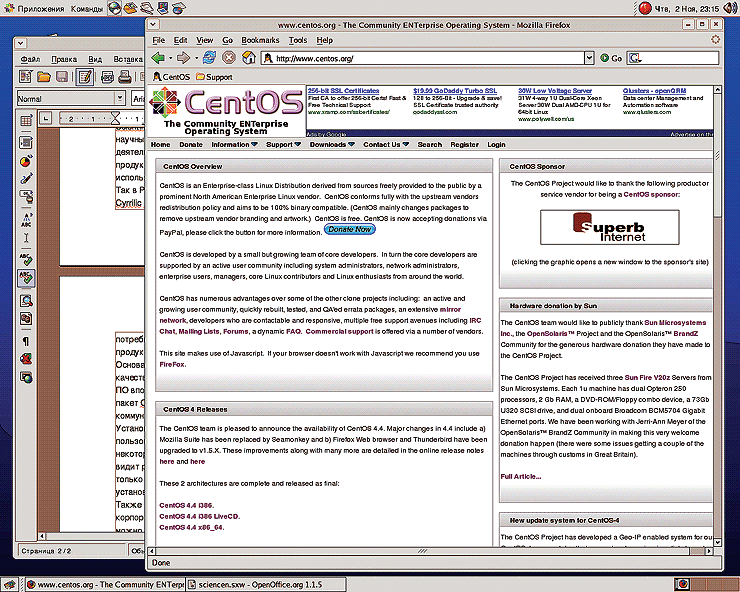The image size is (740, 592).
Task: Click Open File folder icon in OpenOffice
Action: [44, 76]
